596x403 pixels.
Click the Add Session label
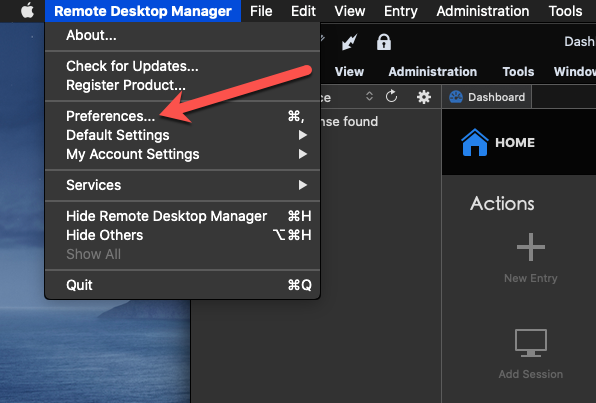click(531, 374)
